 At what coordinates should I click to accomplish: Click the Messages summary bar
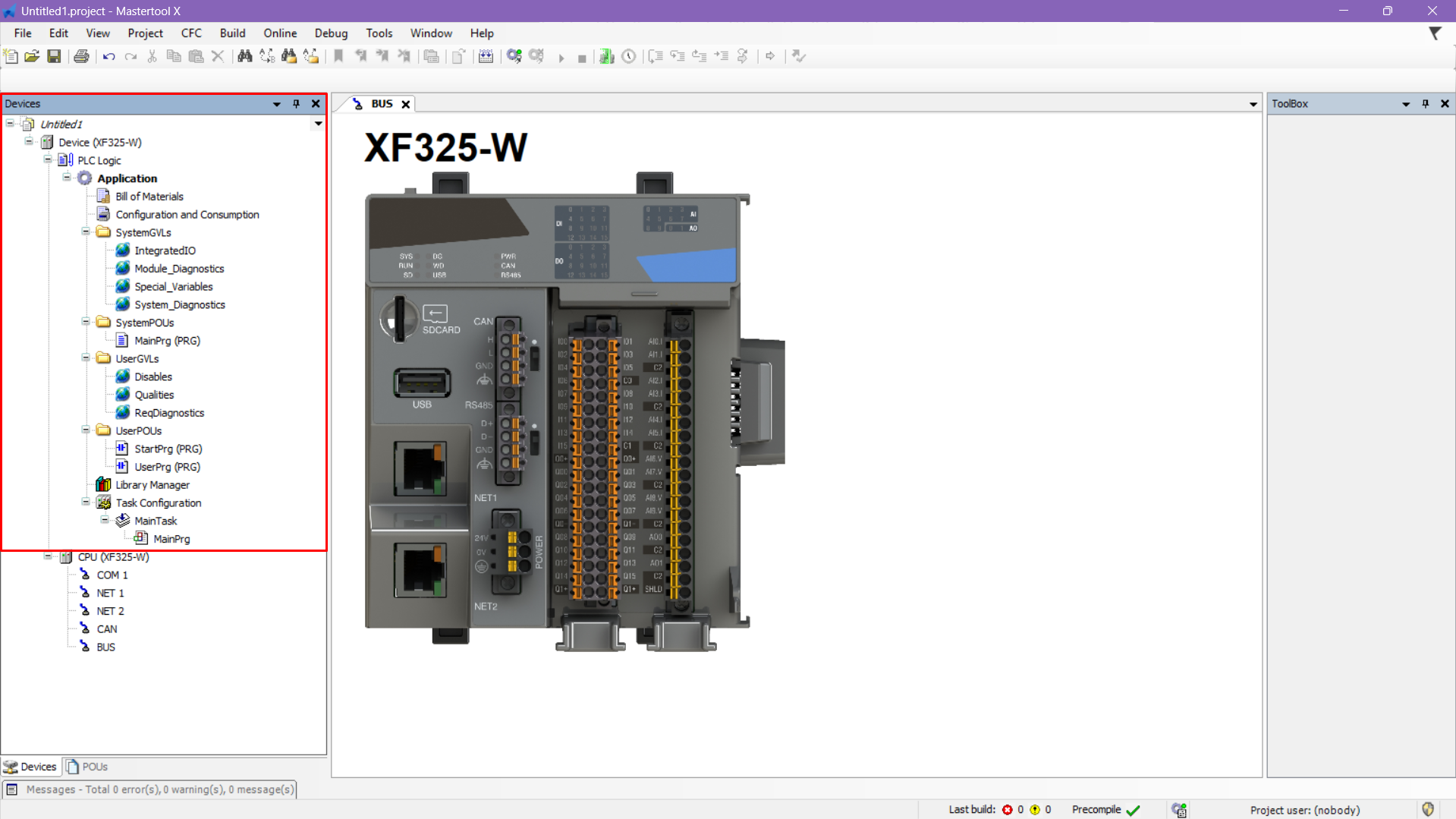coord(150,789)
